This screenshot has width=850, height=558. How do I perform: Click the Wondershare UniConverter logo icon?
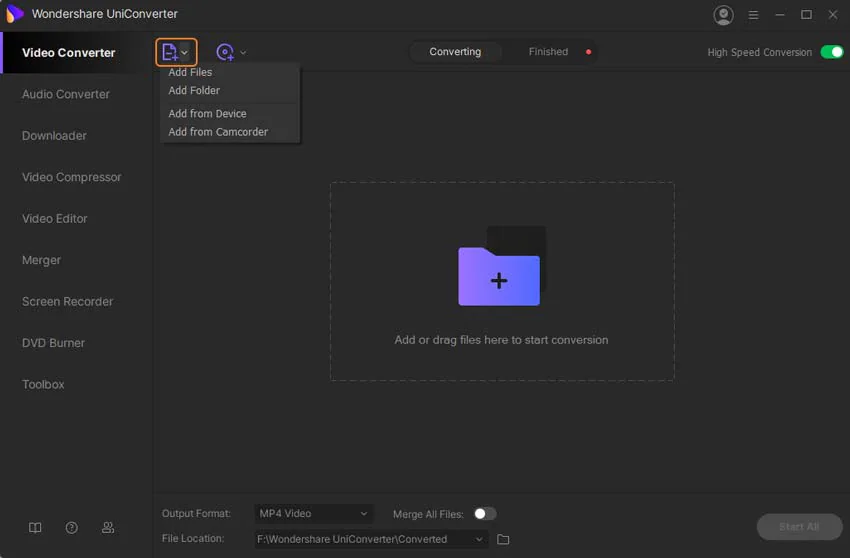15,14
